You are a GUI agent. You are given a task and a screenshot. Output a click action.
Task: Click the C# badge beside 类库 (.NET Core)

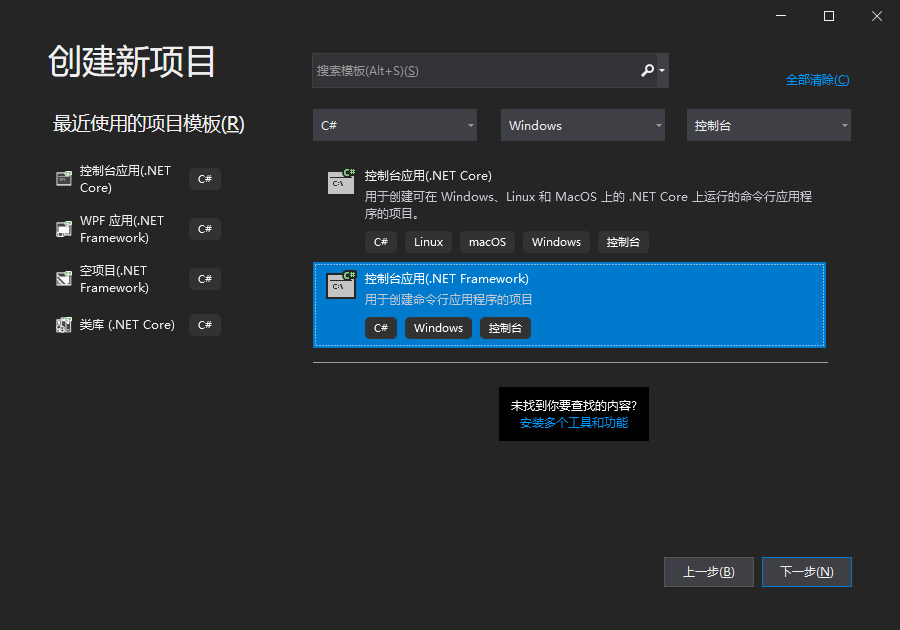point(204,324)
